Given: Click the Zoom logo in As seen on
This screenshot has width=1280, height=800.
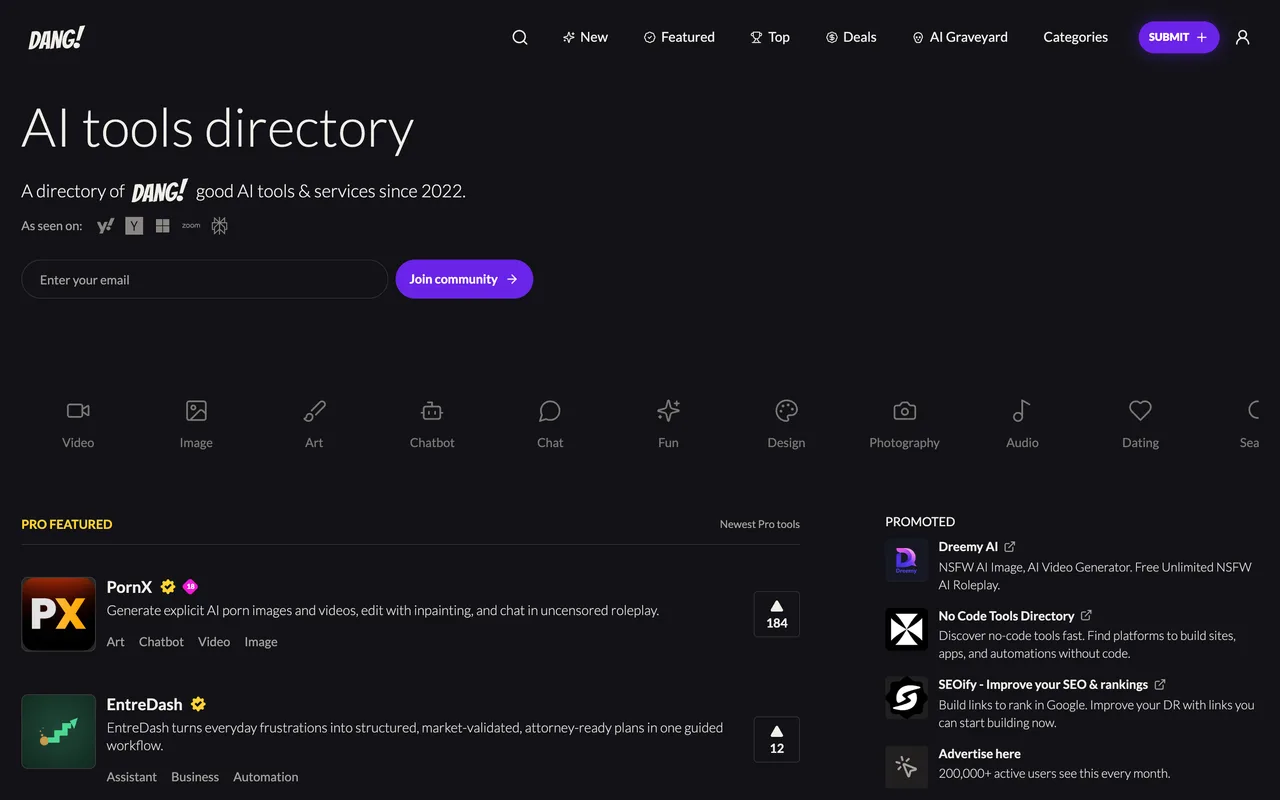Looking at the screenshot, I should pos(191,226).
